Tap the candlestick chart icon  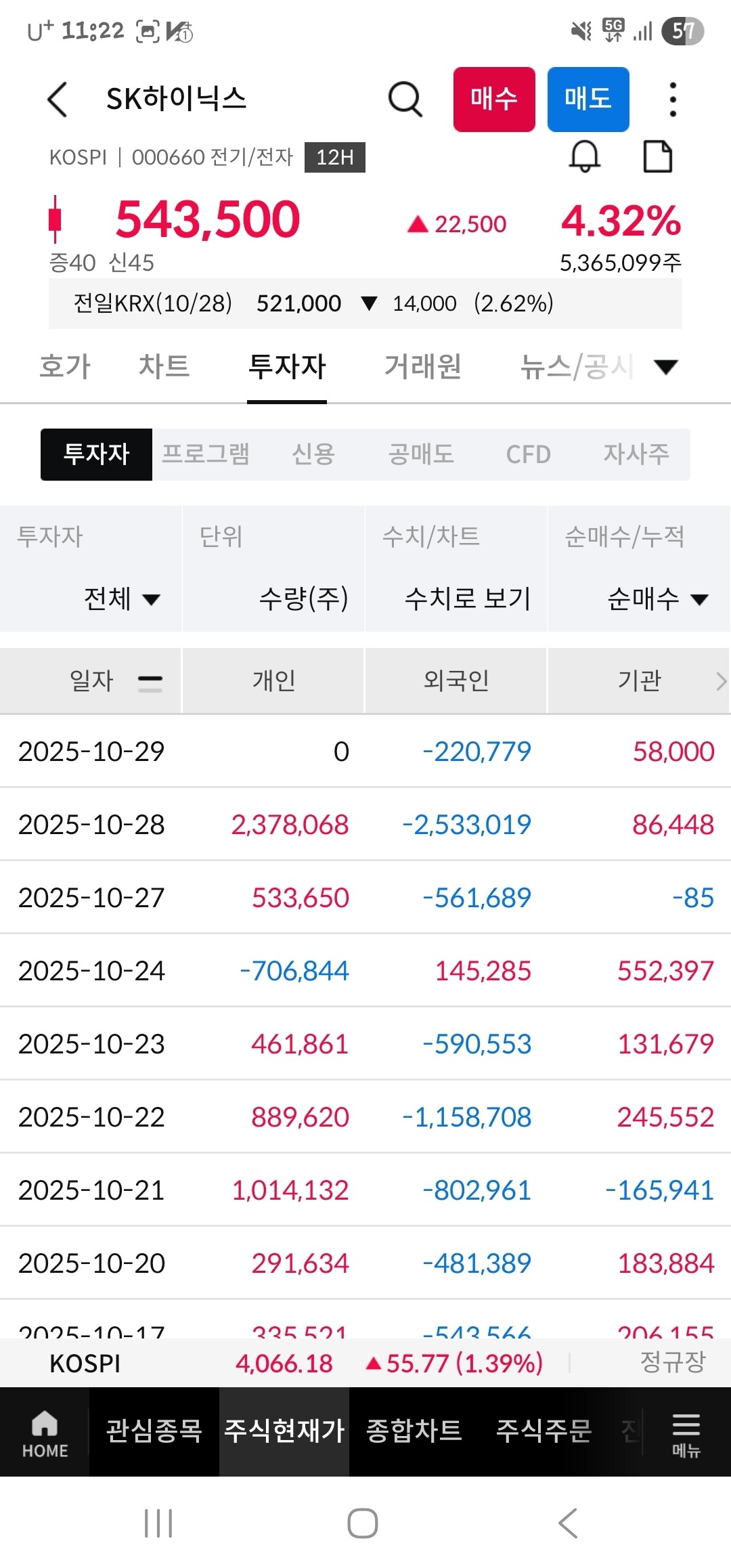pyautogui.click(x=56, y=219)
